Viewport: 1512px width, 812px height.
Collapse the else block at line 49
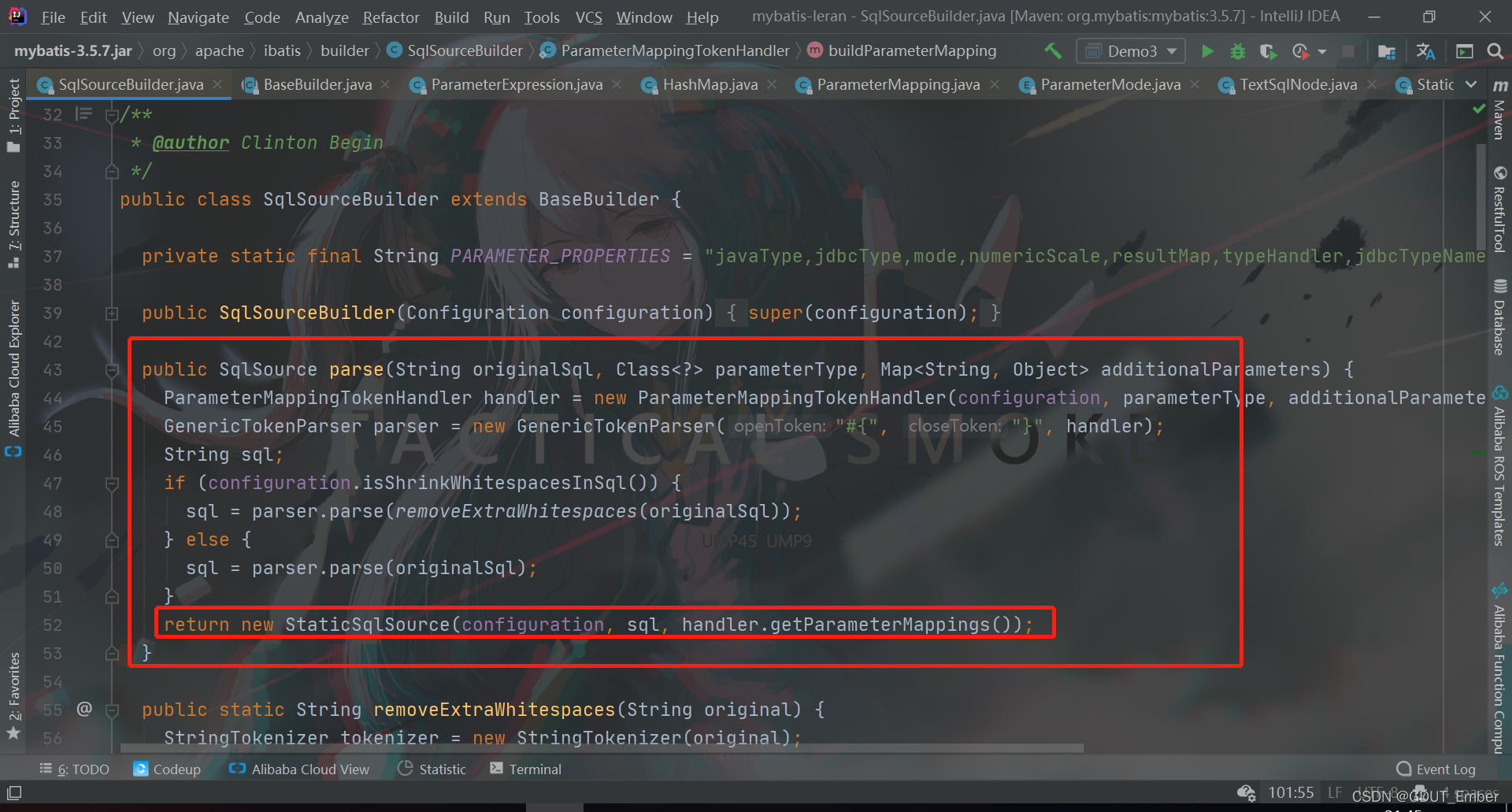click(112, 540)
